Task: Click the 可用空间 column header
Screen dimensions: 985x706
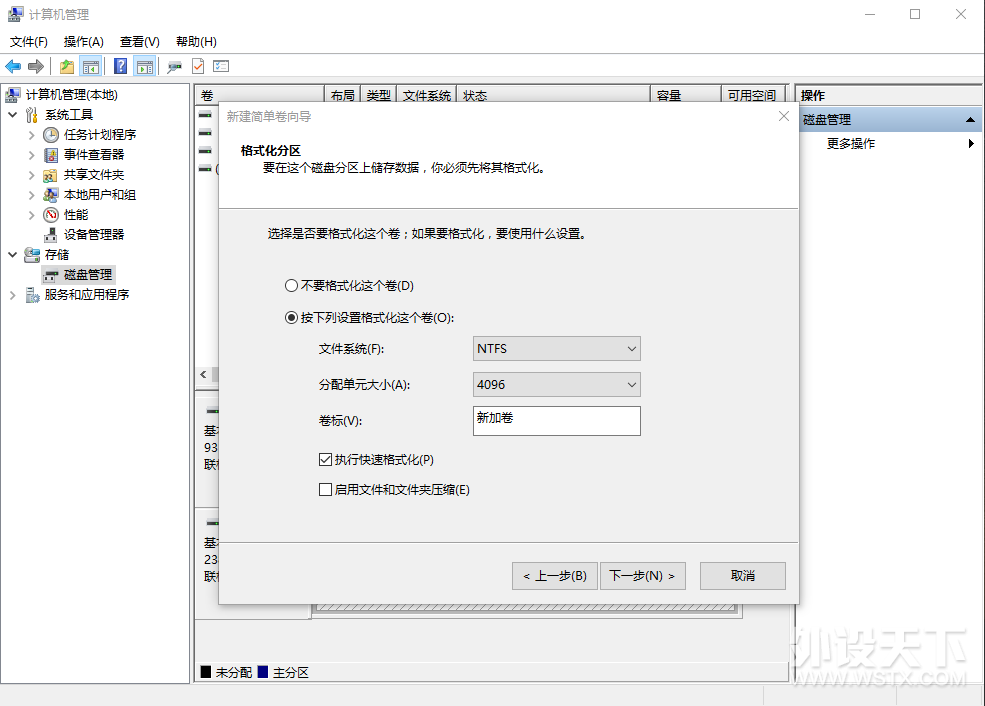Action: (753, 95)
